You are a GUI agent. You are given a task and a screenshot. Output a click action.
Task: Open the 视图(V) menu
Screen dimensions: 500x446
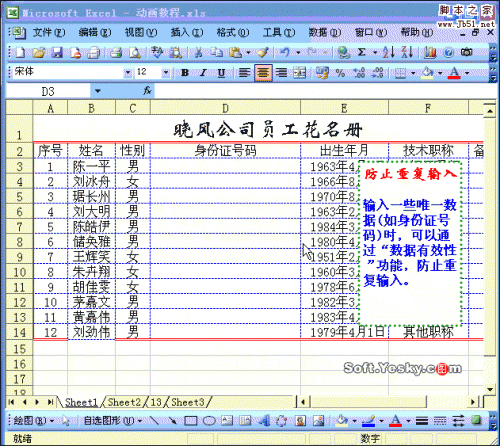tap(141, 32)
